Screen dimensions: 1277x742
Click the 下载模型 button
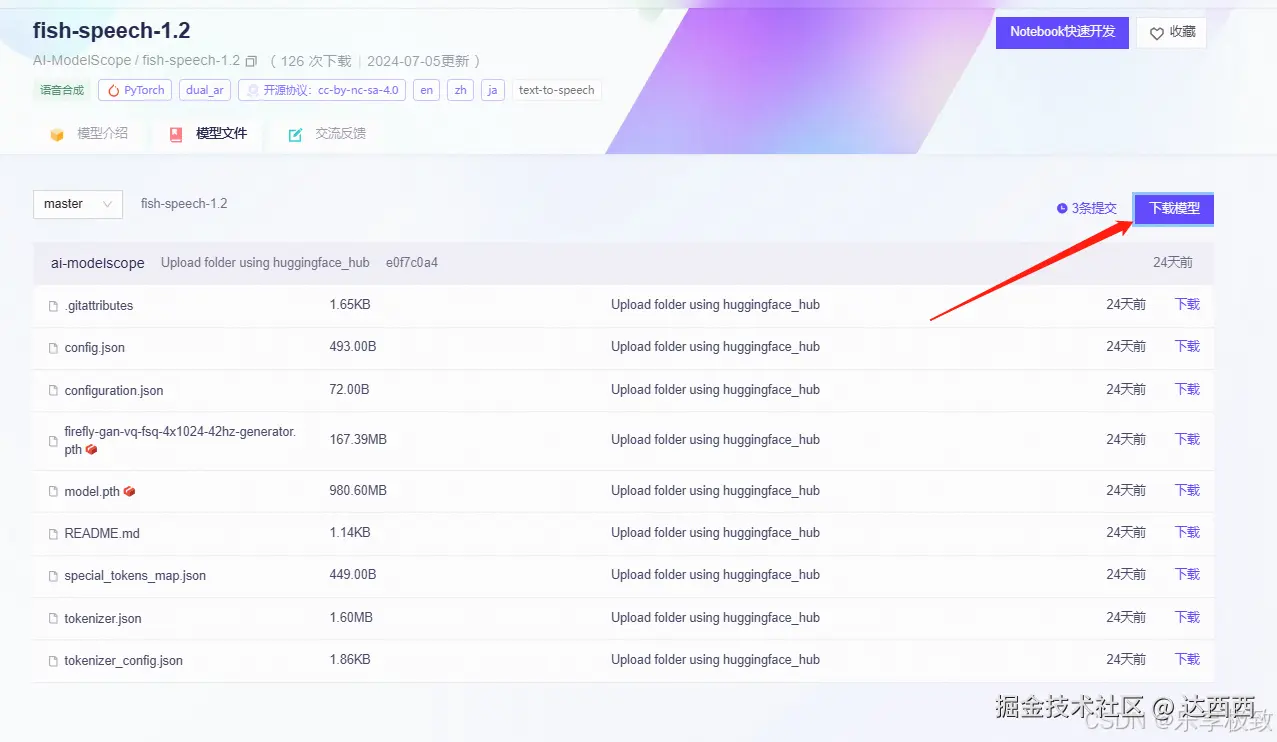[1174, 209]
